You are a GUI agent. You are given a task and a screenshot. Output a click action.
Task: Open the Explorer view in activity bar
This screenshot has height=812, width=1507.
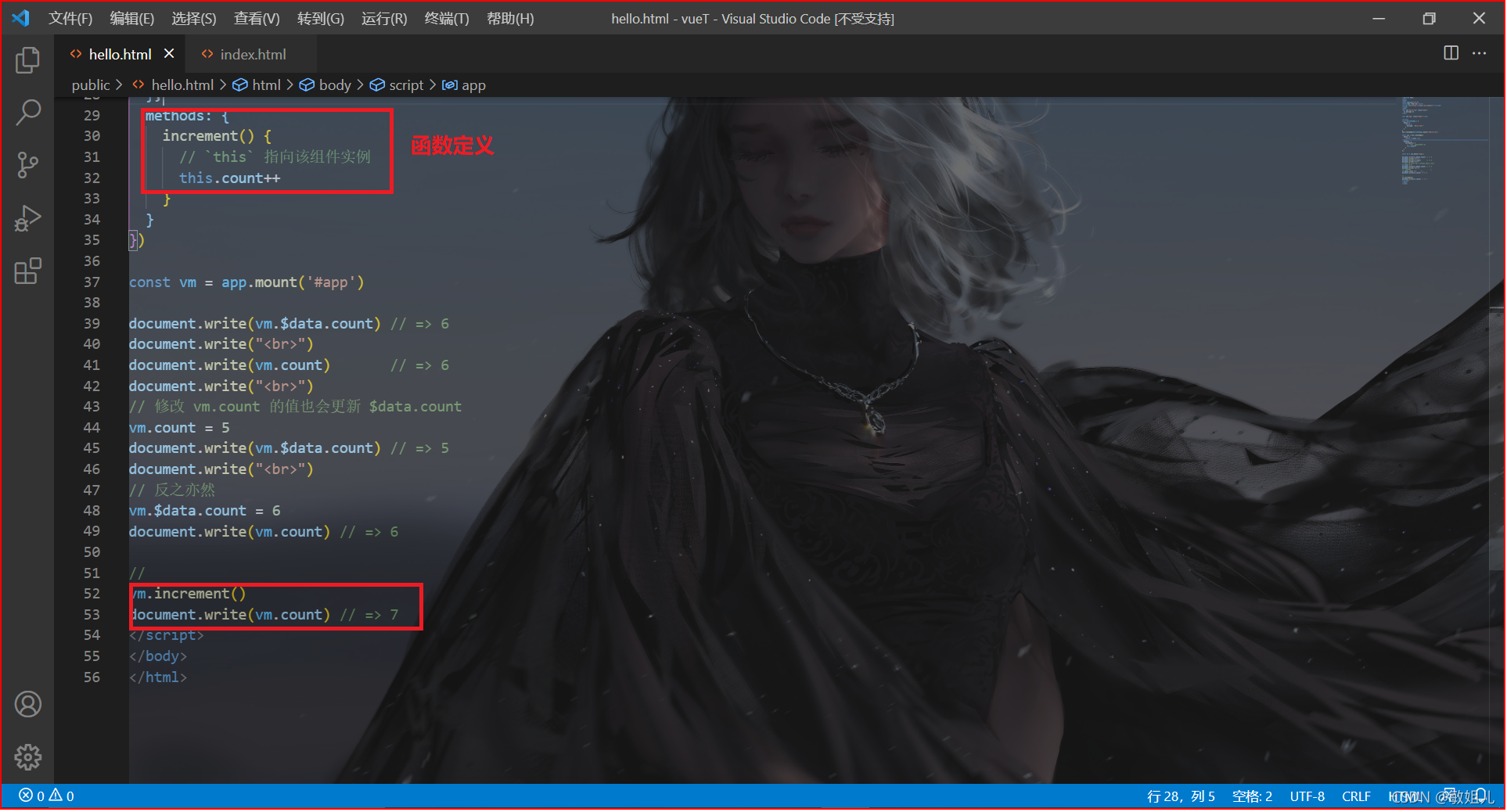(x=27, y=60)
